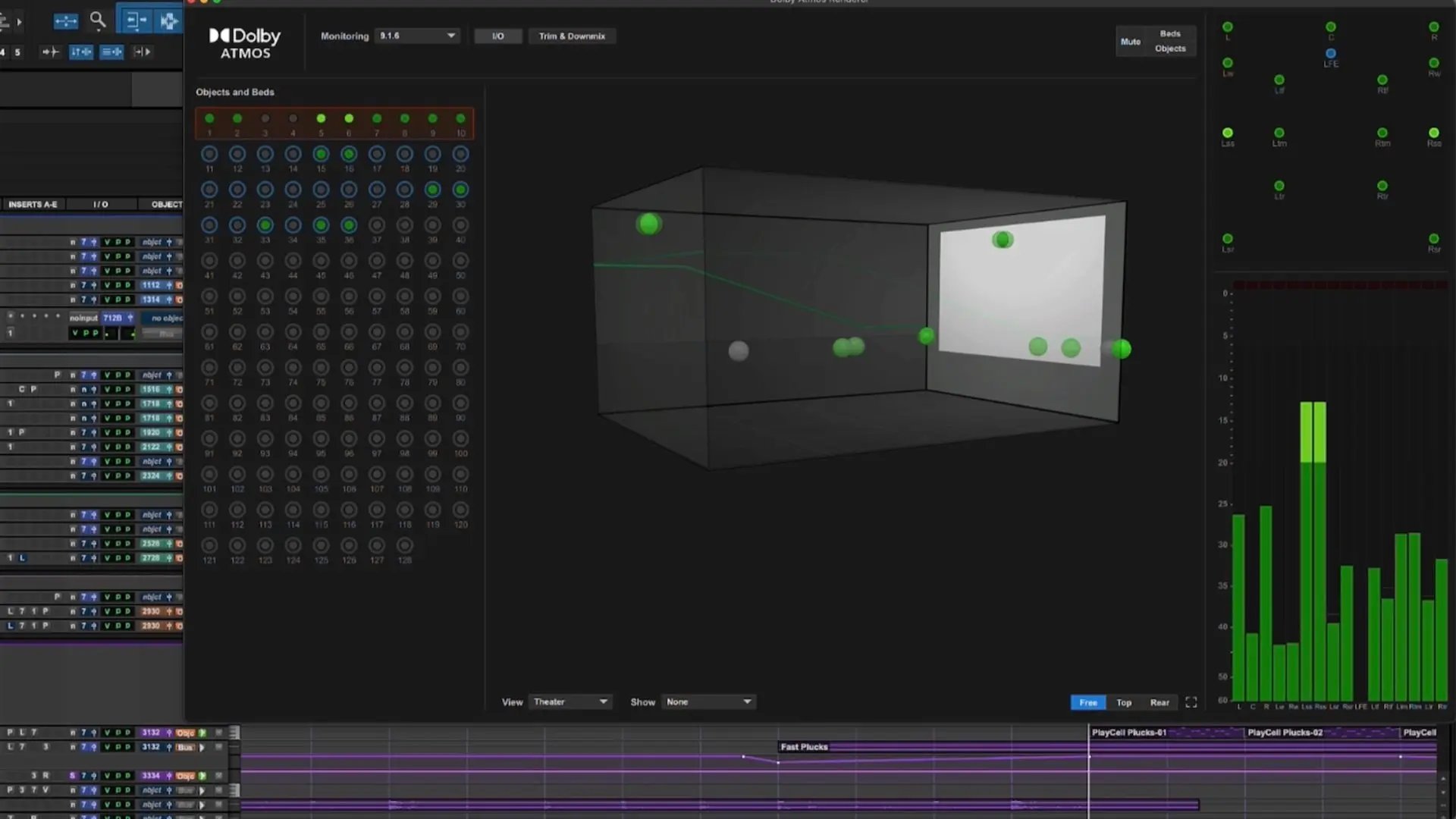1456x819 pixels.
Task: Click the center C speaker indicator
Action: click(1331, 27)
